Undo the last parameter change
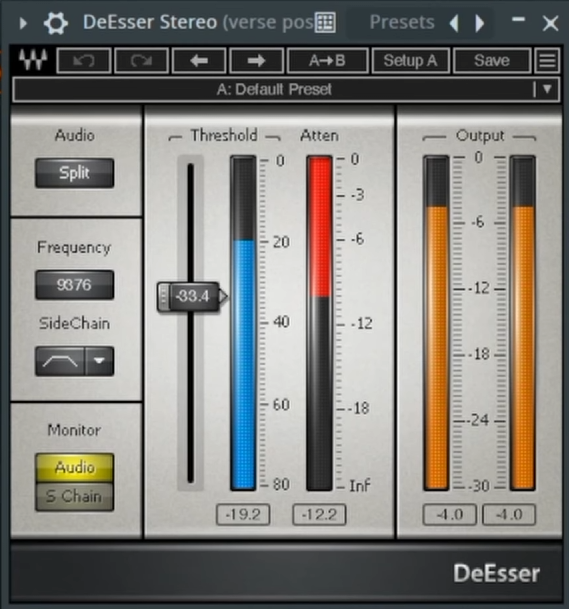The image size is (569, 609). tap(84, 61)
